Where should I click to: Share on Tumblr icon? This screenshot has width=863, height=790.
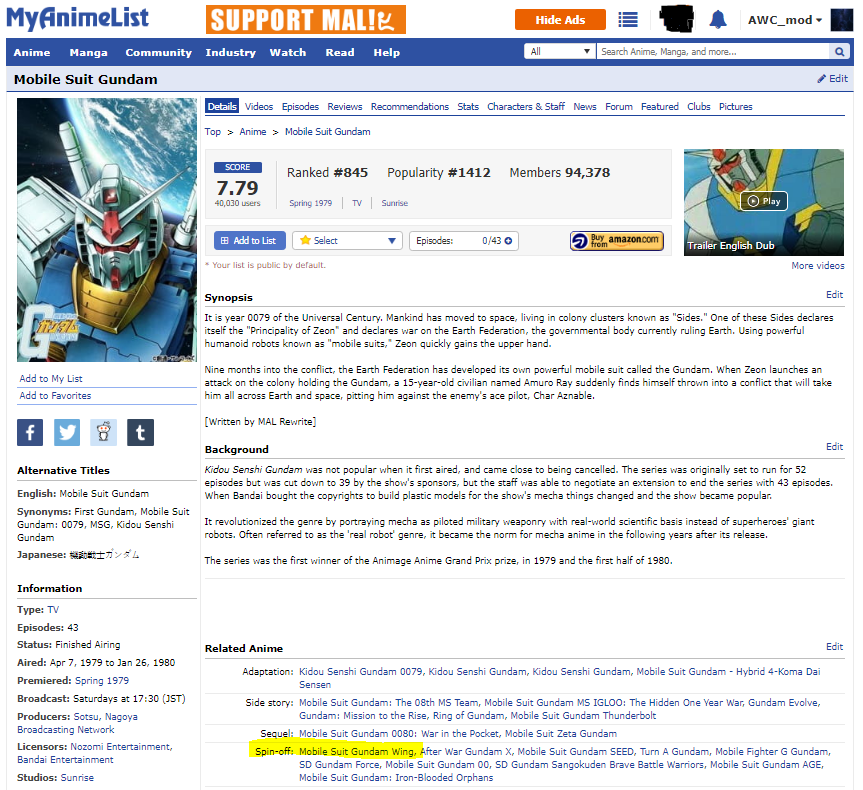[140, 432]
